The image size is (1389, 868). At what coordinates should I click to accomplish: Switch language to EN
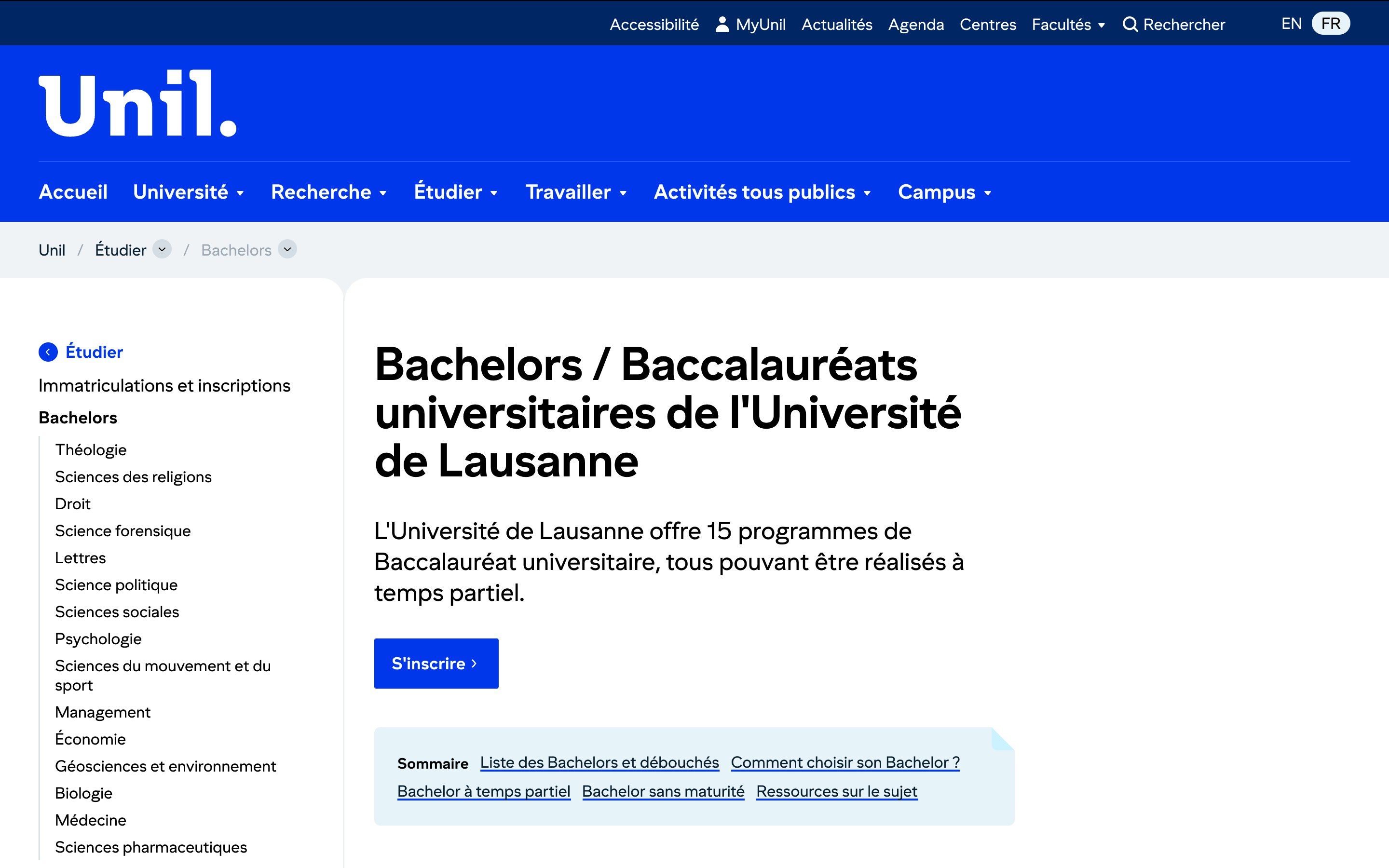pyautogui.click(x=1291, y=24)
